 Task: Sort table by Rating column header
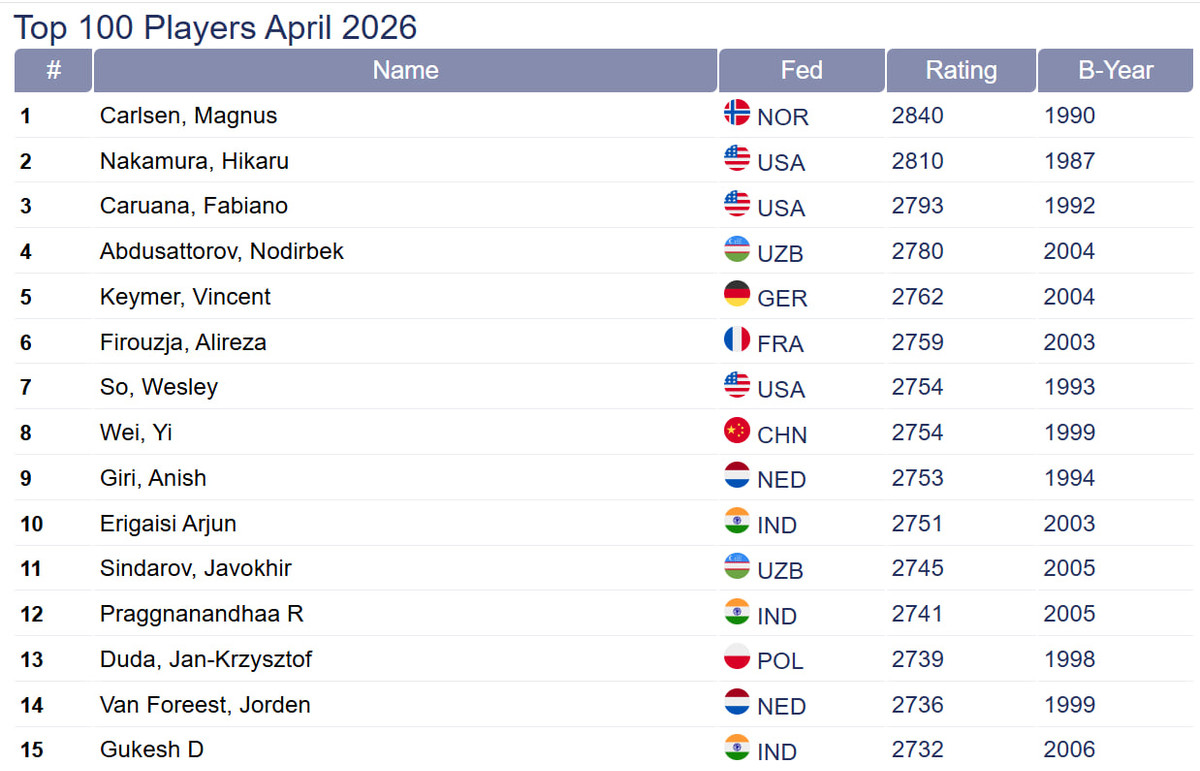click(x=961, y=70)
